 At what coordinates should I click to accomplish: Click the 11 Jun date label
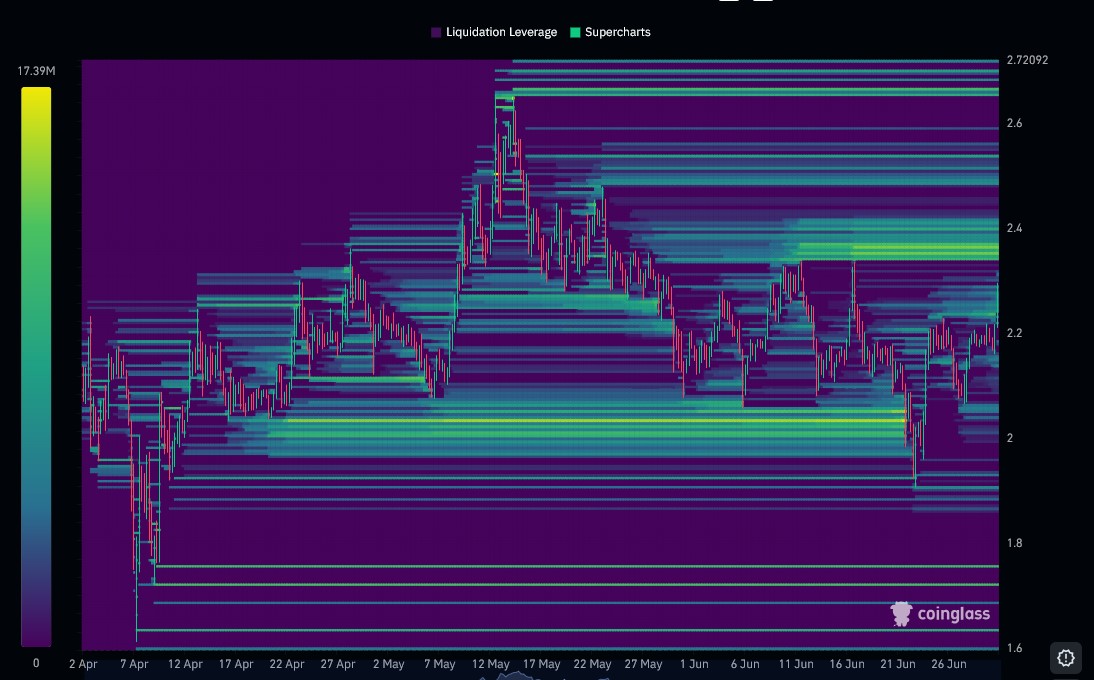pos(796,664)
